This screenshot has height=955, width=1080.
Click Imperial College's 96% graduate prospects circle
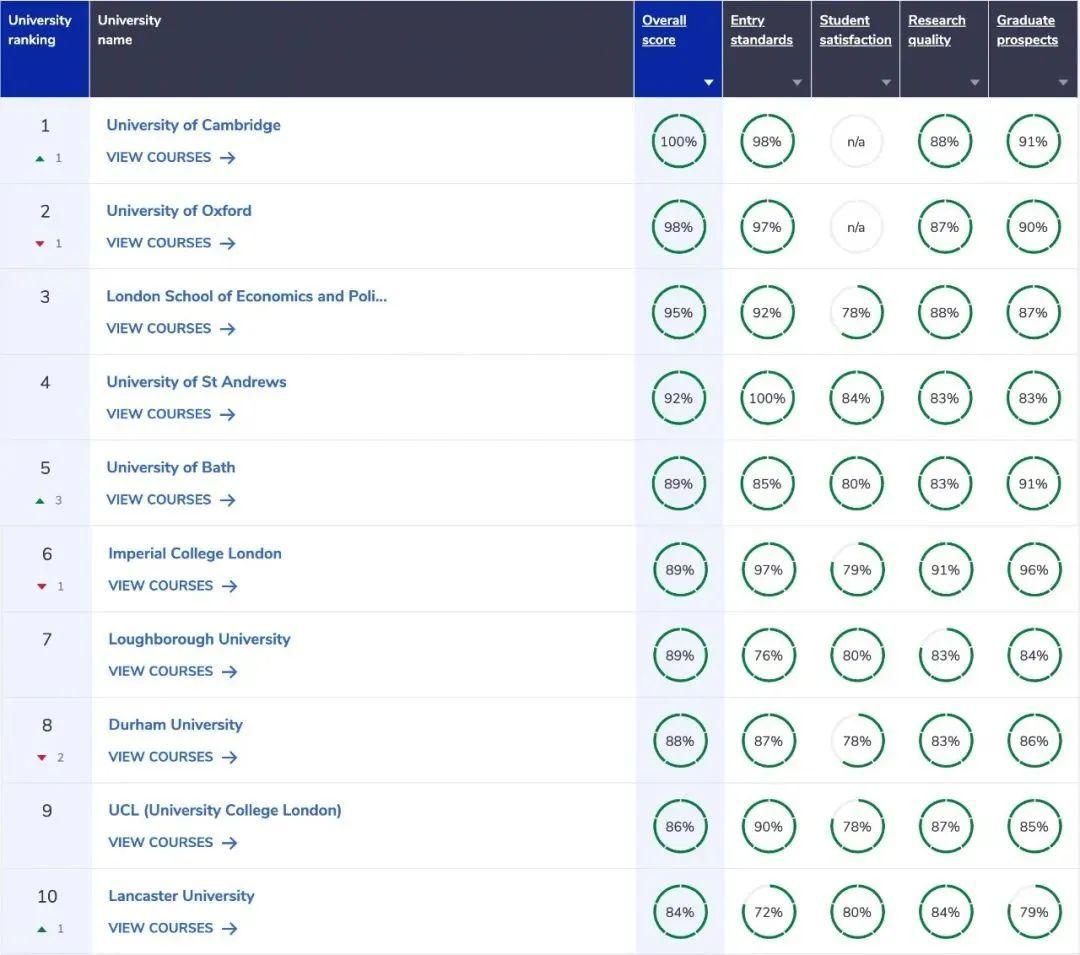click(x=1033, y=570)
